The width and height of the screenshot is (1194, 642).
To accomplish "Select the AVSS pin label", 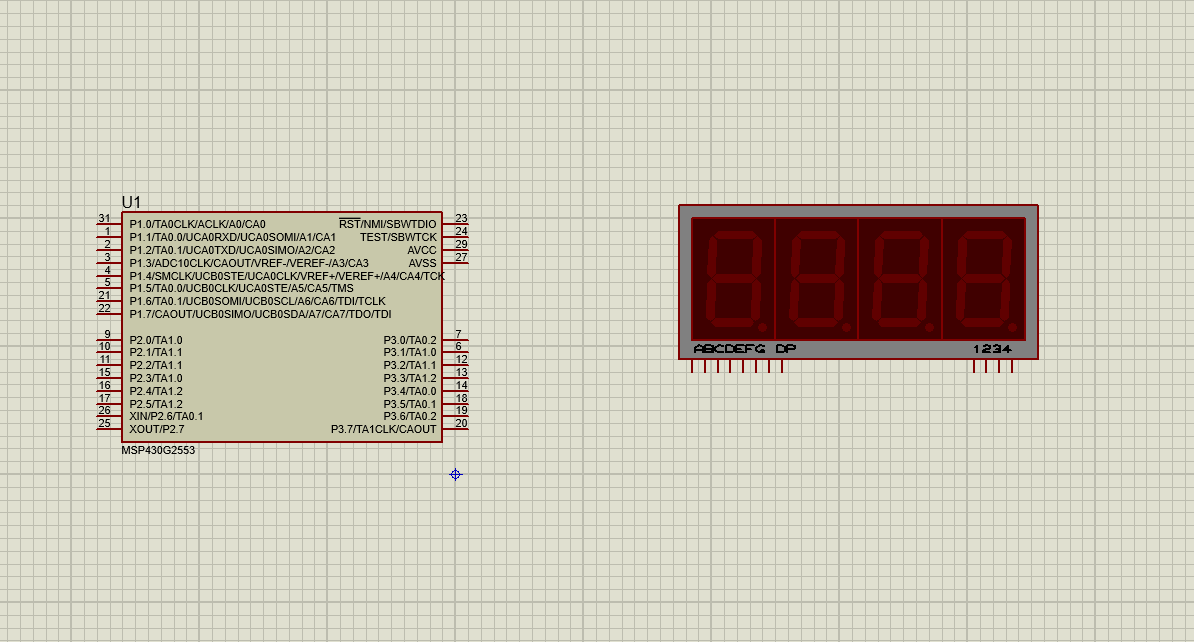I will 423,263.
